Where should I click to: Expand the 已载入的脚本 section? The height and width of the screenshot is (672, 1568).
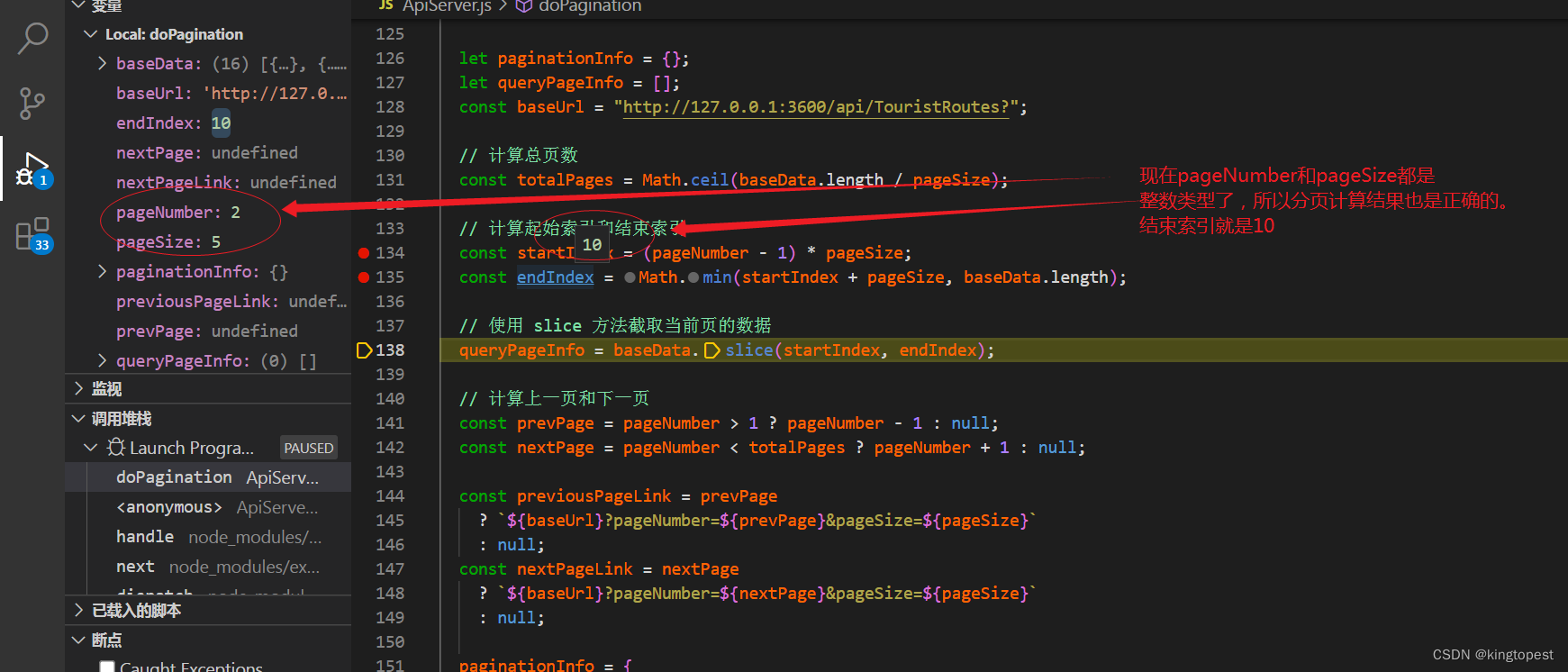(x=78, y=611)
